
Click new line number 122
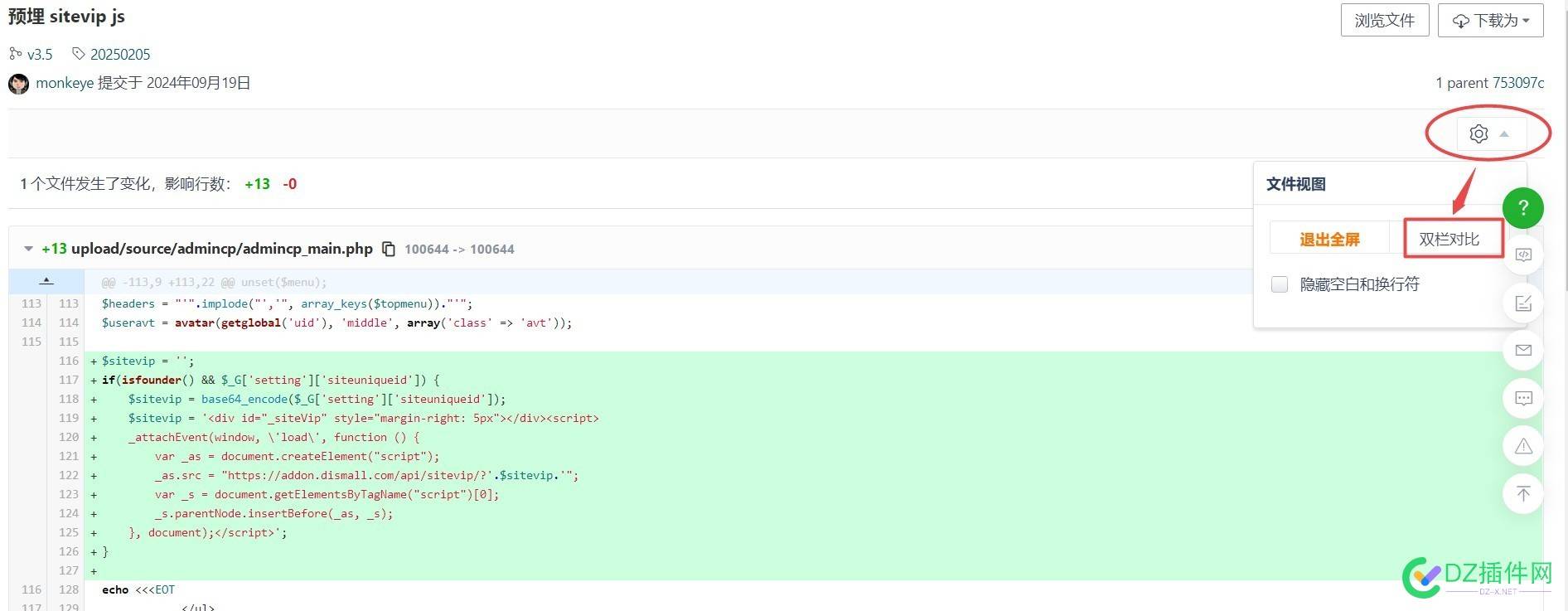coord(69,475)
